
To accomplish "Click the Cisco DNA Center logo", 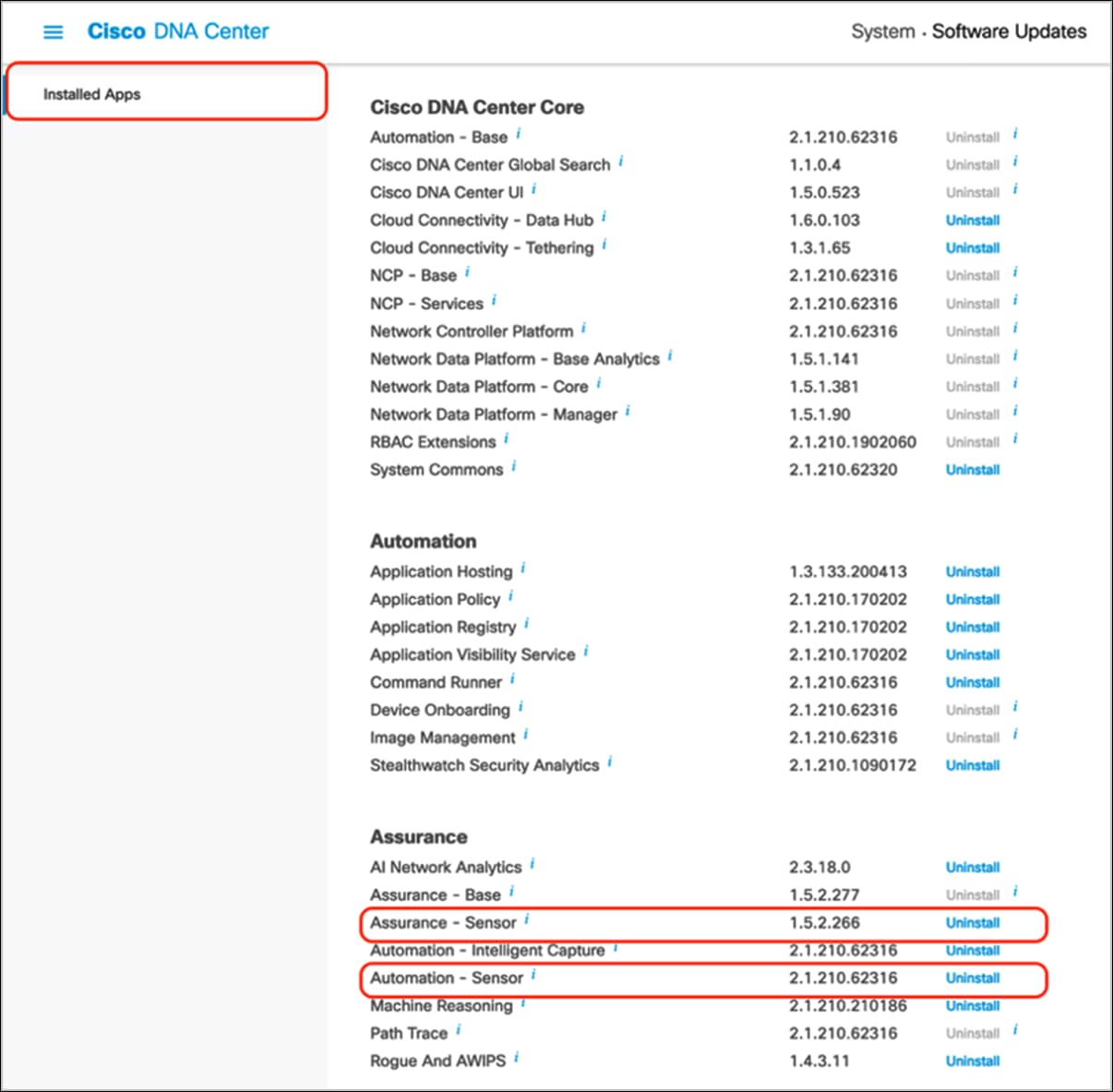I will tap(178, 31).
